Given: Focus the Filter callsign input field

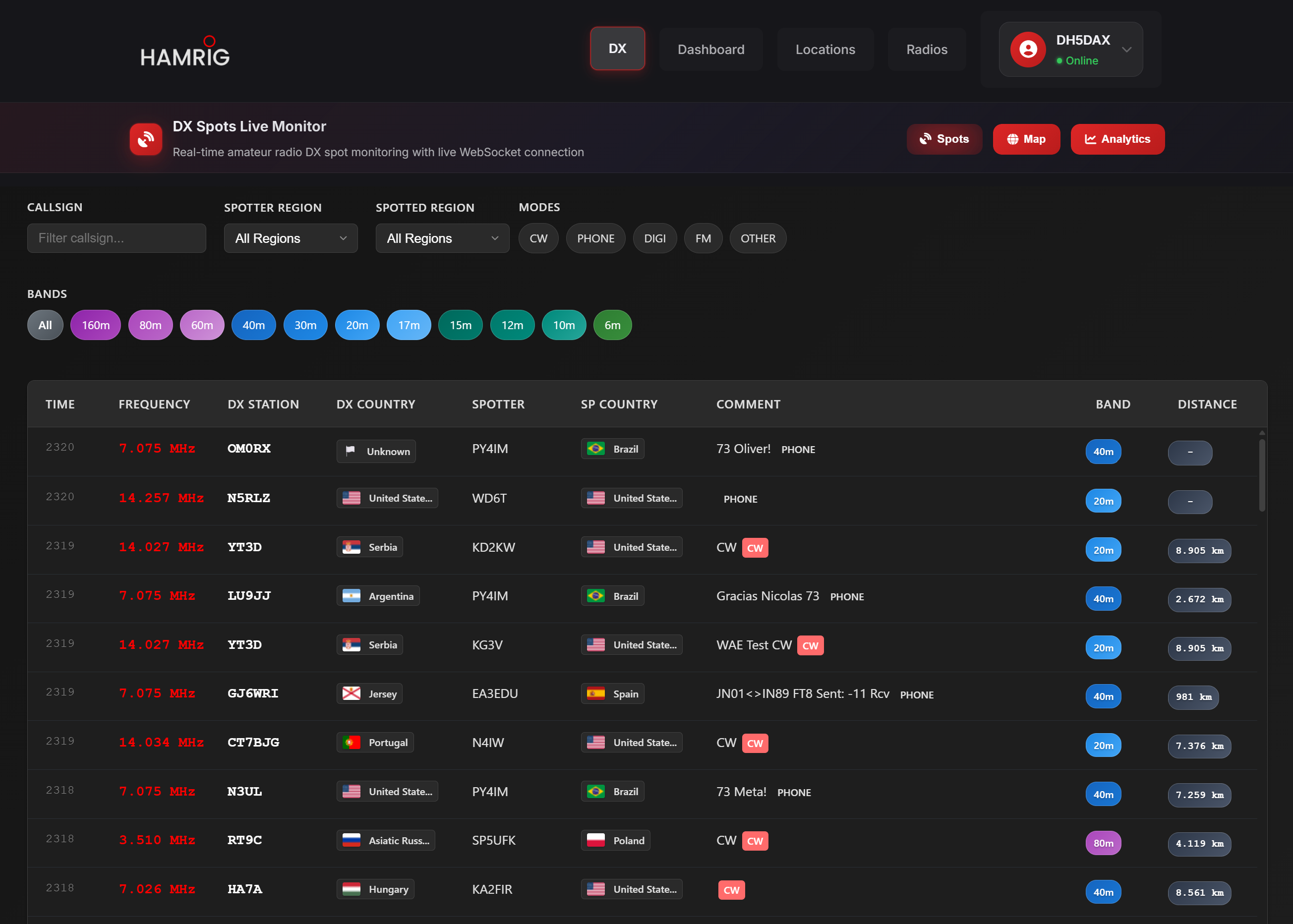Looking at the screenshot, I should (x=117, y=238).
